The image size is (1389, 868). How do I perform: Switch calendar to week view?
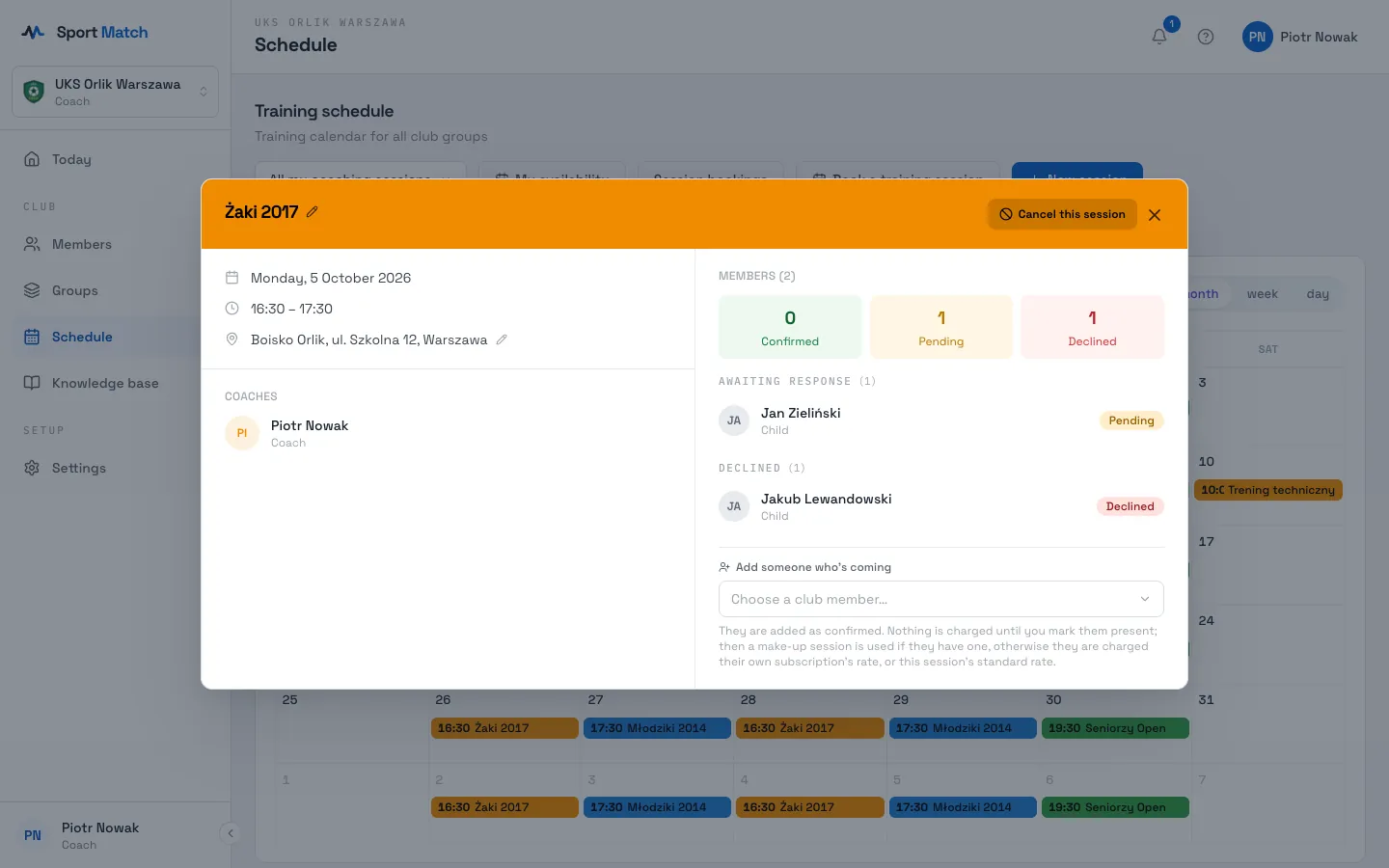pyautogui.click(x=1262, y=294)
